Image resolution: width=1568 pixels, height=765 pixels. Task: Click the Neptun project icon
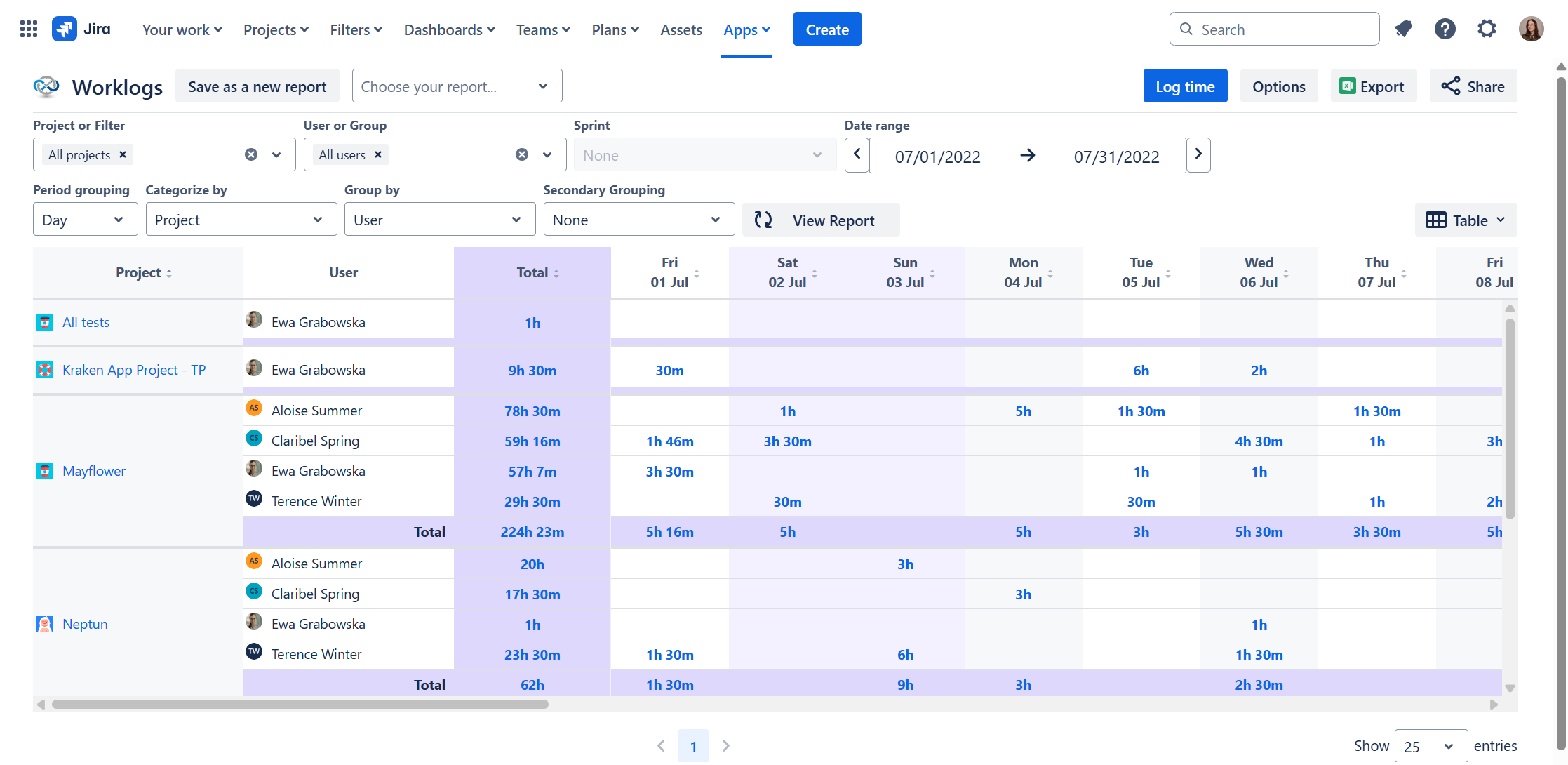45,624
